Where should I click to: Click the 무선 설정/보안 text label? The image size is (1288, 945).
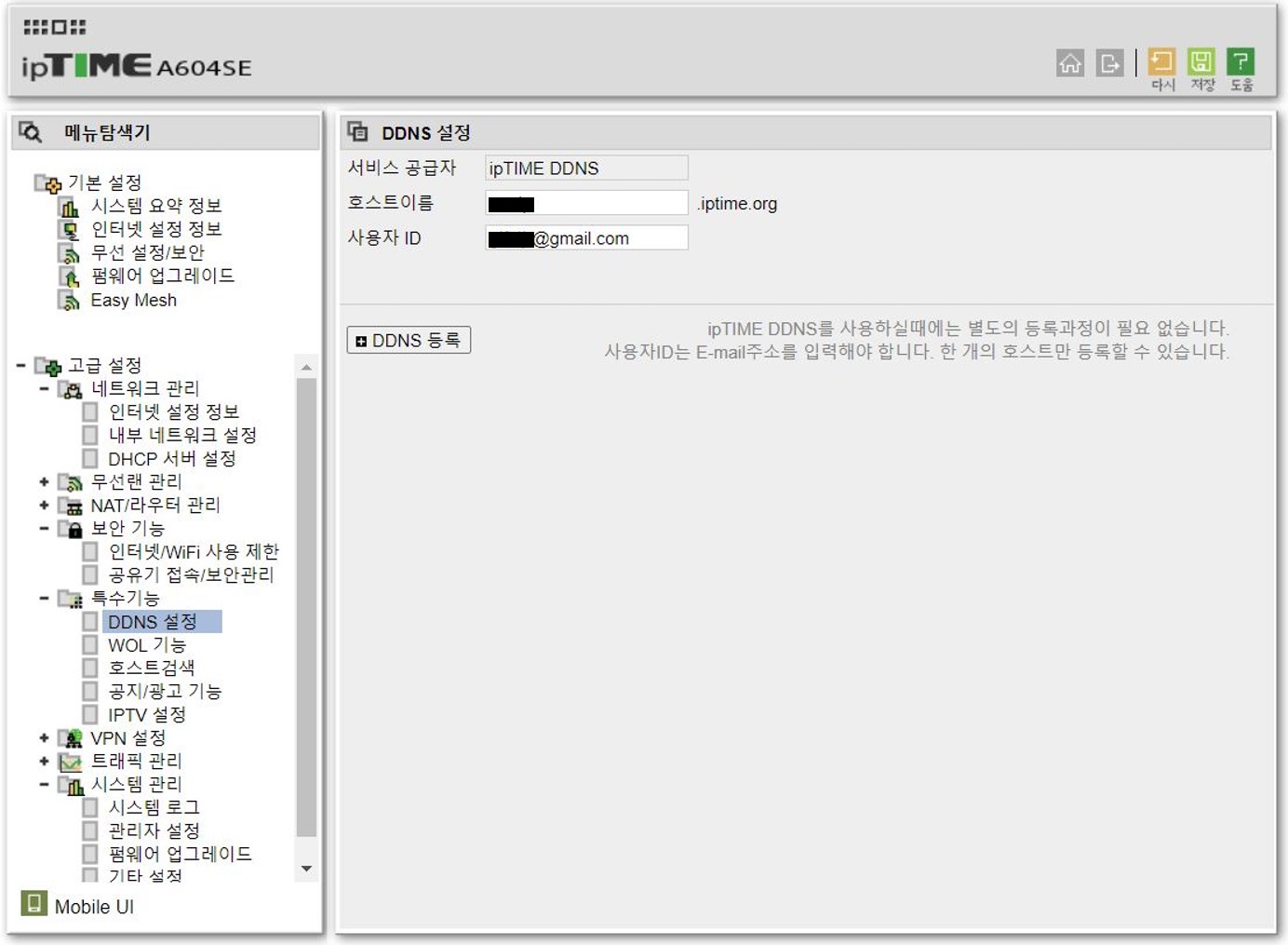148,253
